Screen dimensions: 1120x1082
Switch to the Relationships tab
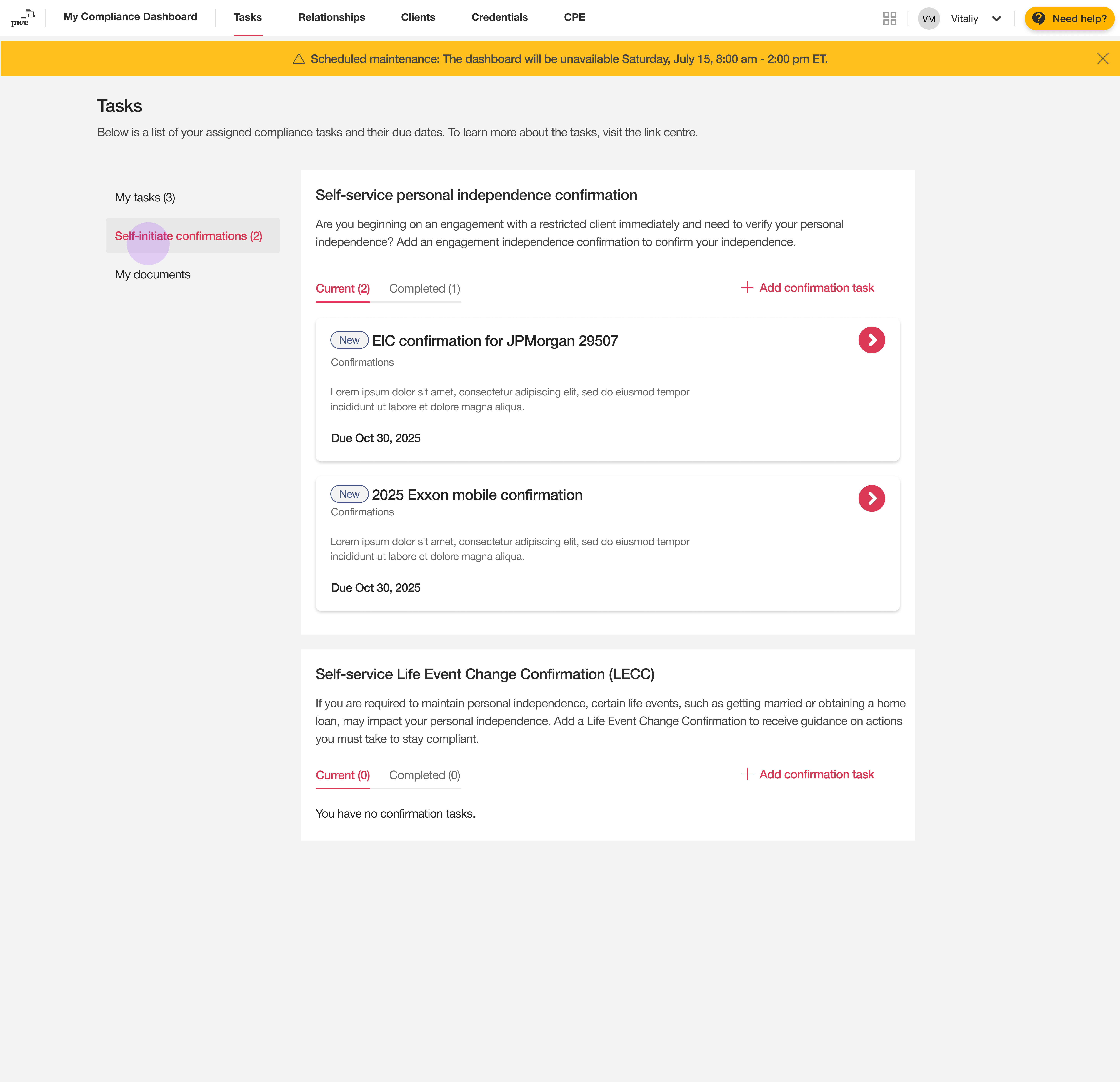[x=331, y=17]
